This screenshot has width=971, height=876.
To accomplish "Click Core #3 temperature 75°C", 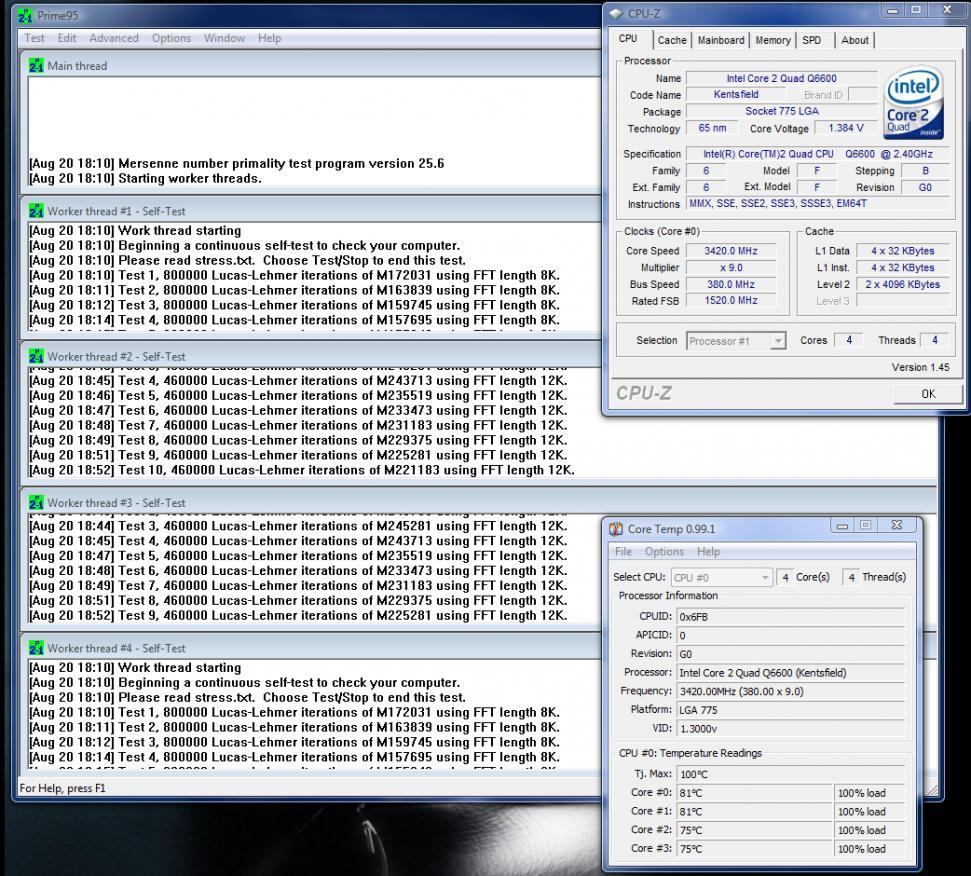I will (x=755, y=849).
